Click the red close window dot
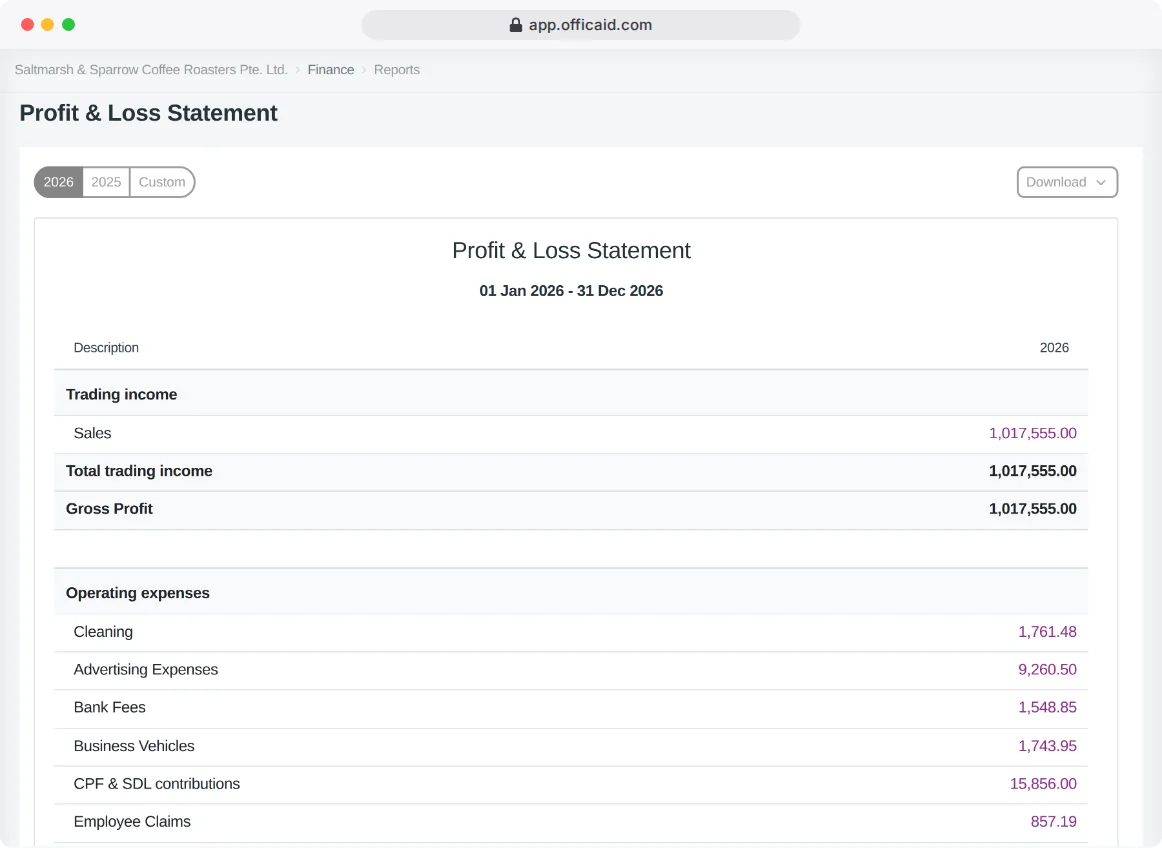This screenshot has height=848, width=1162. tap(27, 24)
